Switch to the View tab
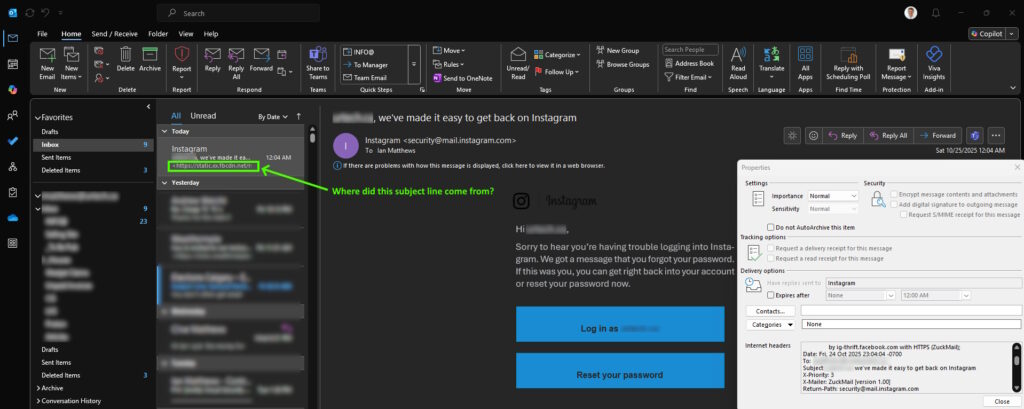This screenshot has width=1024, height=409. click(185, 34)
